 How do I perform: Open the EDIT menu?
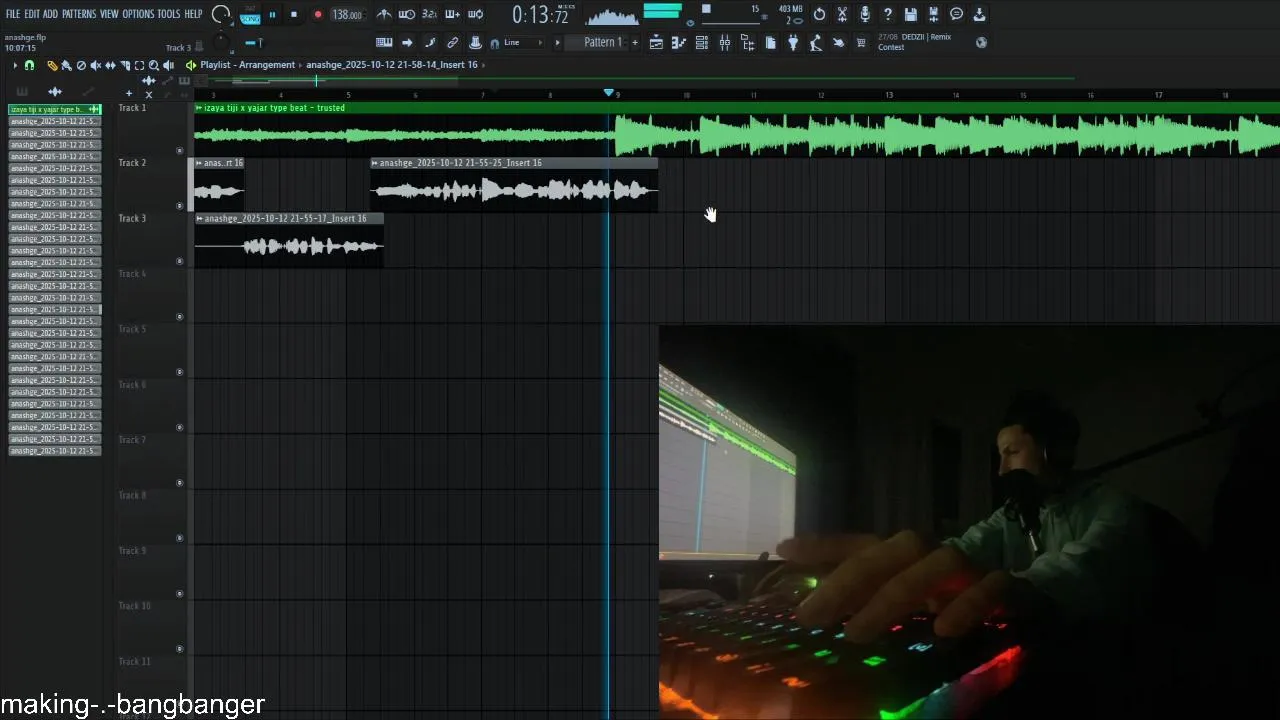tap(32, 14)
